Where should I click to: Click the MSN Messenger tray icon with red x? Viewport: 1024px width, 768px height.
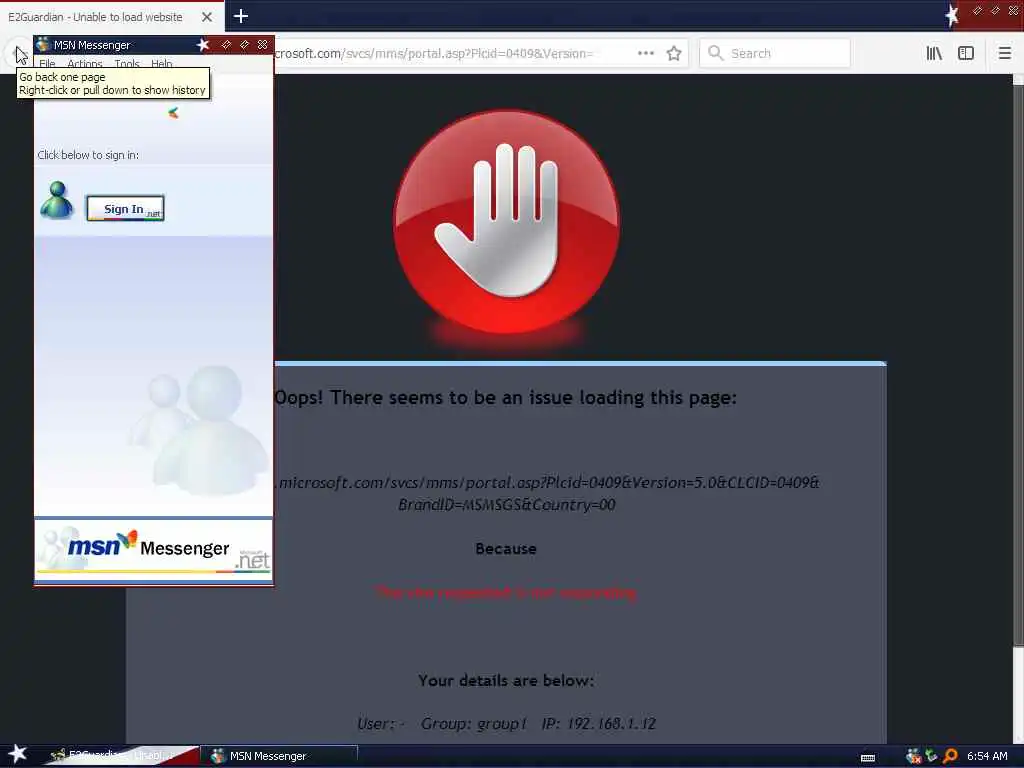click(x=913, y=756)
